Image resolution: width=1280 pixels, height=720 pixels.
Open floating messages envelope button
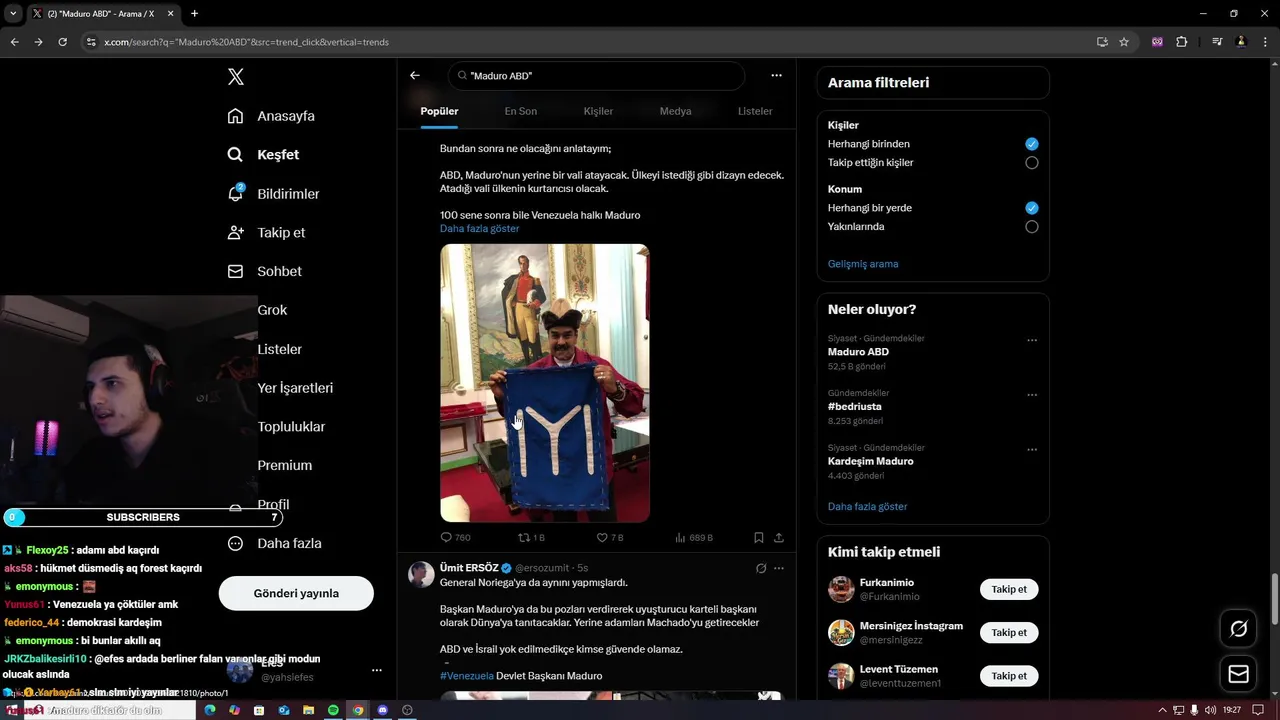tap(1238, 674)
